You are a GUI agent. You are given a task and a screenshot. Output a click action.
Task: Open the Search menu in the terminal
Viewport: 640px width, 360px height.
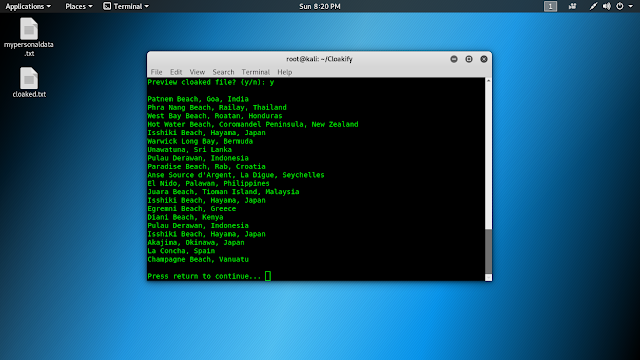click(x=223, y=72)
